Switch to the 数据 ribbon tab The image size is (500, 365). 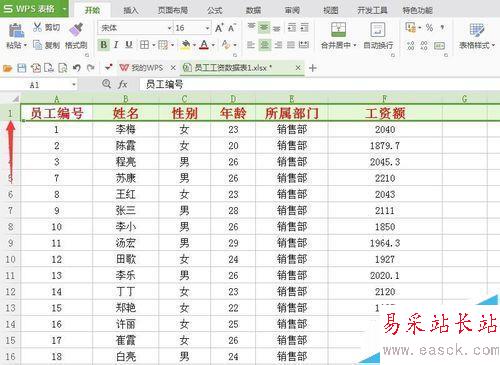(x=253, y=10)
